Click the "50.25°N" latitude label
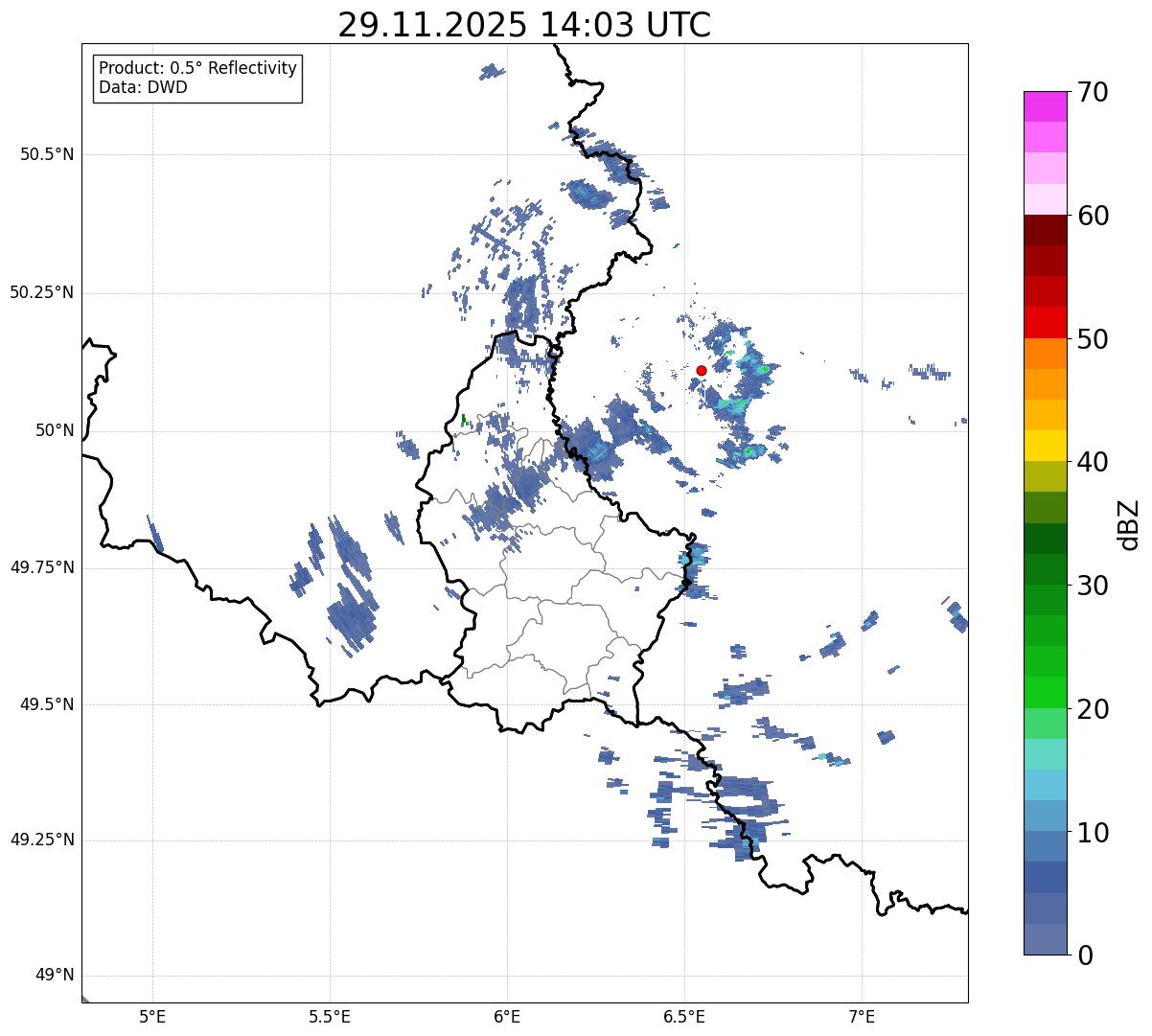1152x1036 pixels. (x=41, y=292)
